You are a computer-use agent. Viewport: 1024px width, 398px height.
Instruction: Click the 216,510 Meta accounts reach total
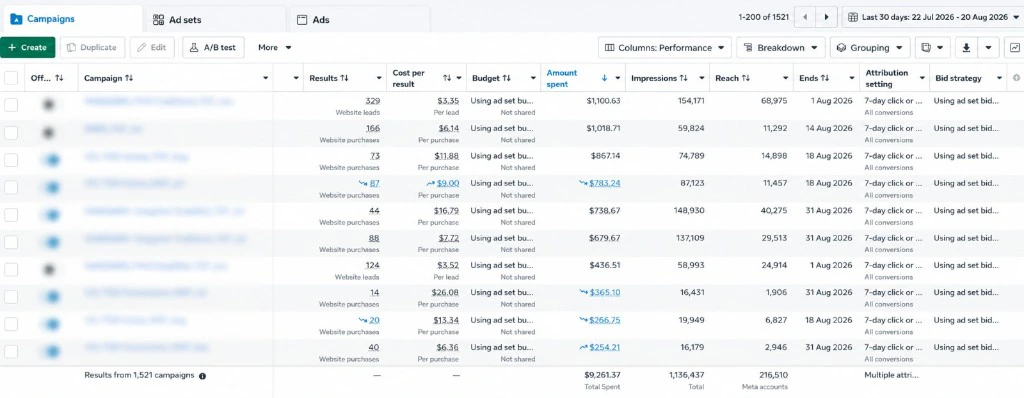(x=773, y=376)
